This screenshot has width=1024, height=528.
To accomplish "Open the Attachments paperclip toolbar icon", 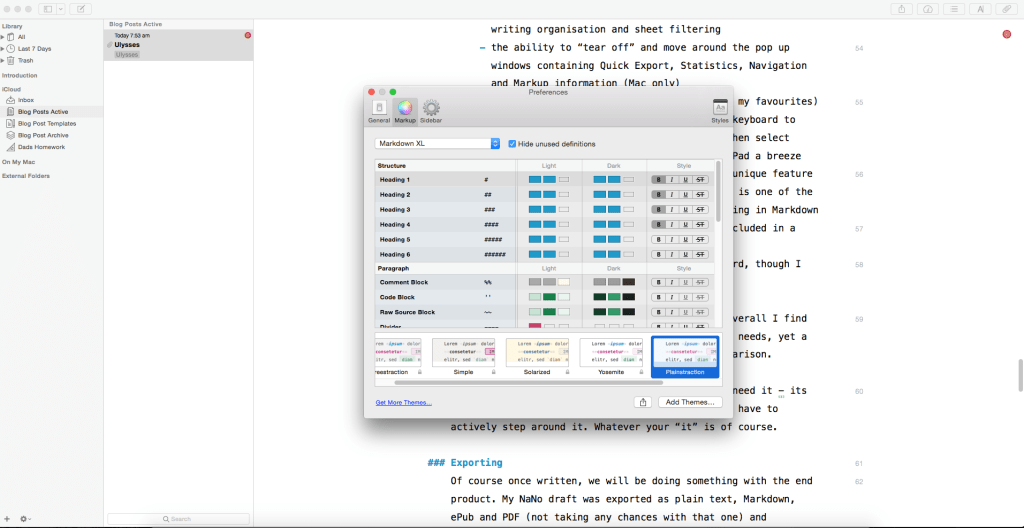I will tap(1006, 9).
